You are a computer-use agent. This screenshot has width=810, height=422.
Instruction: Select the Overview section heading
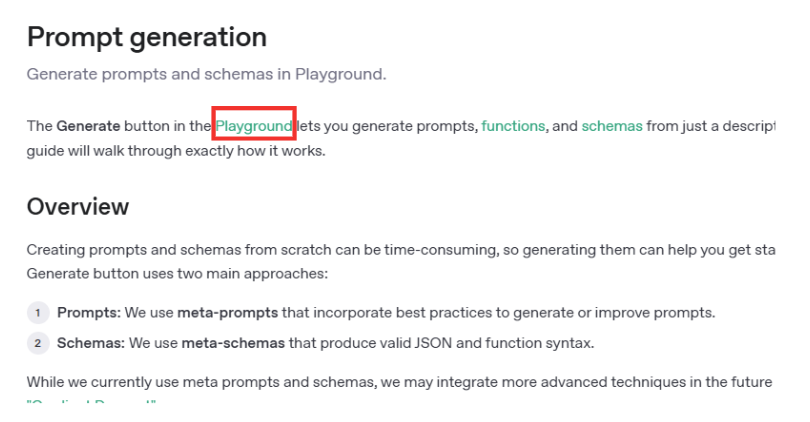coord(77,207)
